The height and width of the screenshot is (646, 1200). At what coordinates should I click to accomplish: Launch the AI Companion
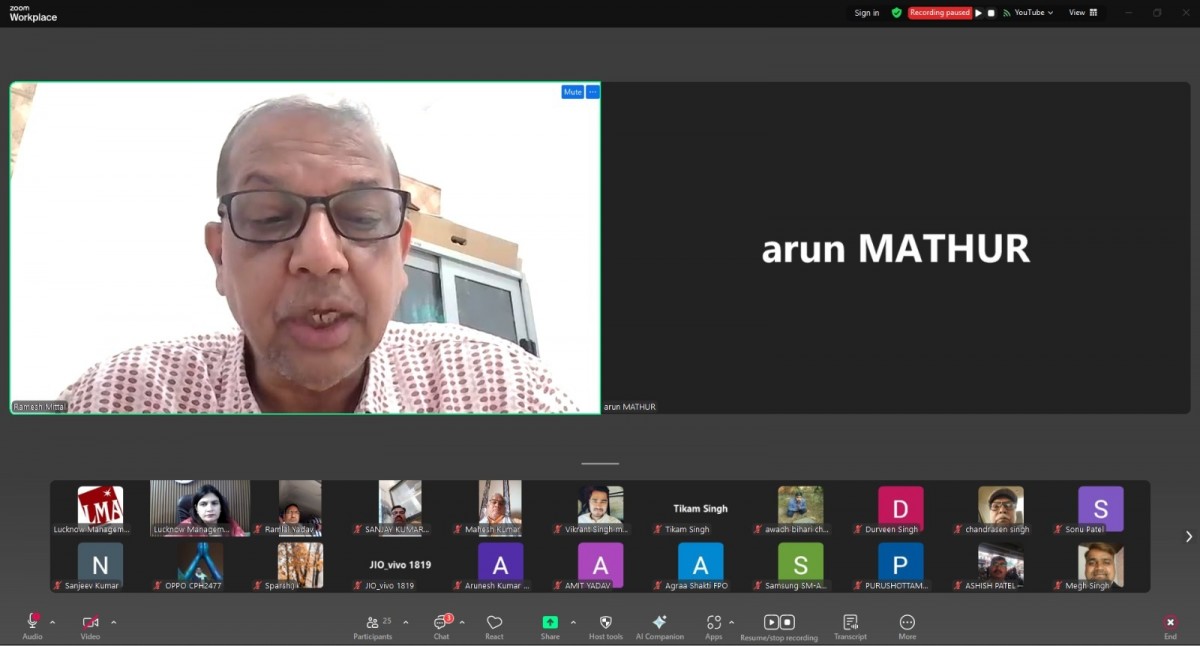(x=659, y=622)
